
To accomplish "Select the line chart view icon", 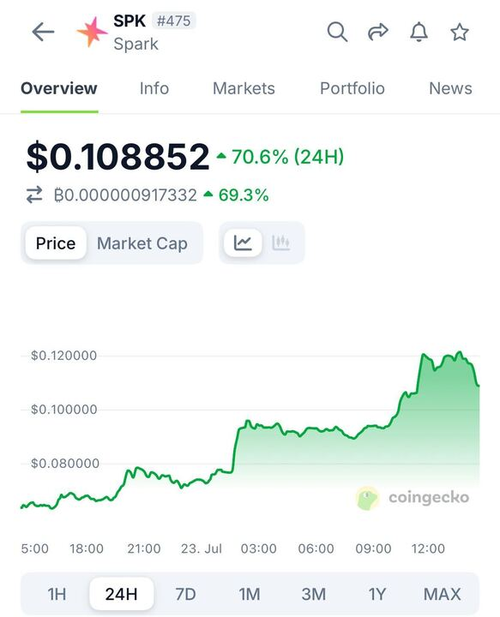I will [x=243, y=243].
